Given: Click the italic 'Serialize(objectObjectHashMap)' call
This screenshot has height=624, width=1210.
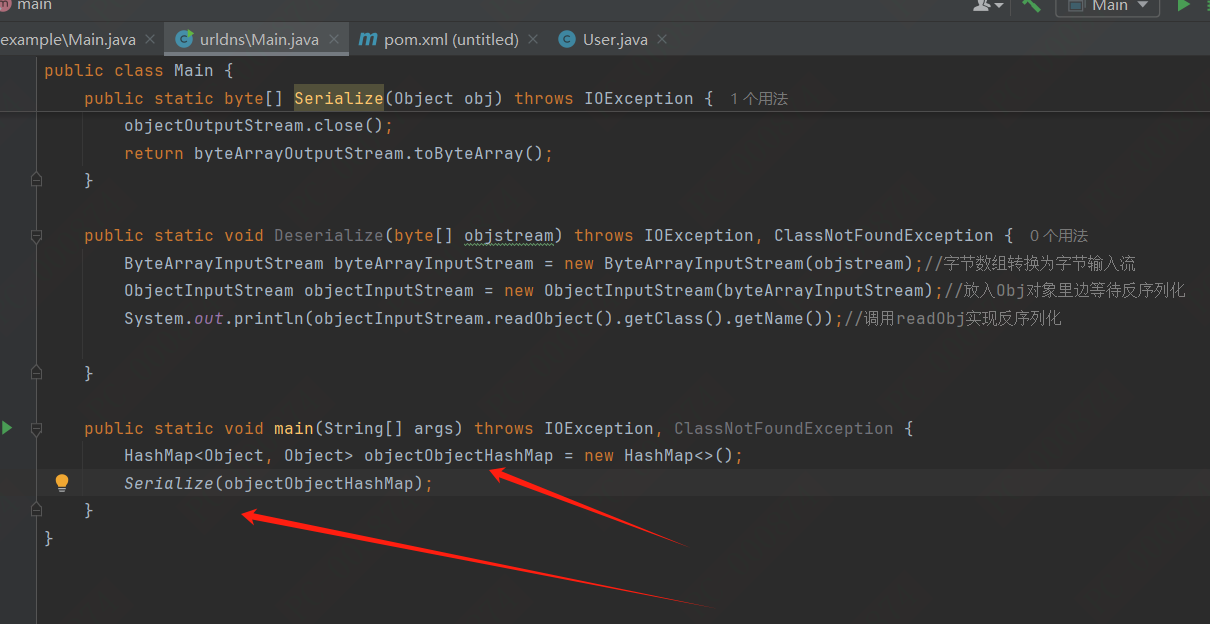Looking at the screenshot, I should 274,483.
